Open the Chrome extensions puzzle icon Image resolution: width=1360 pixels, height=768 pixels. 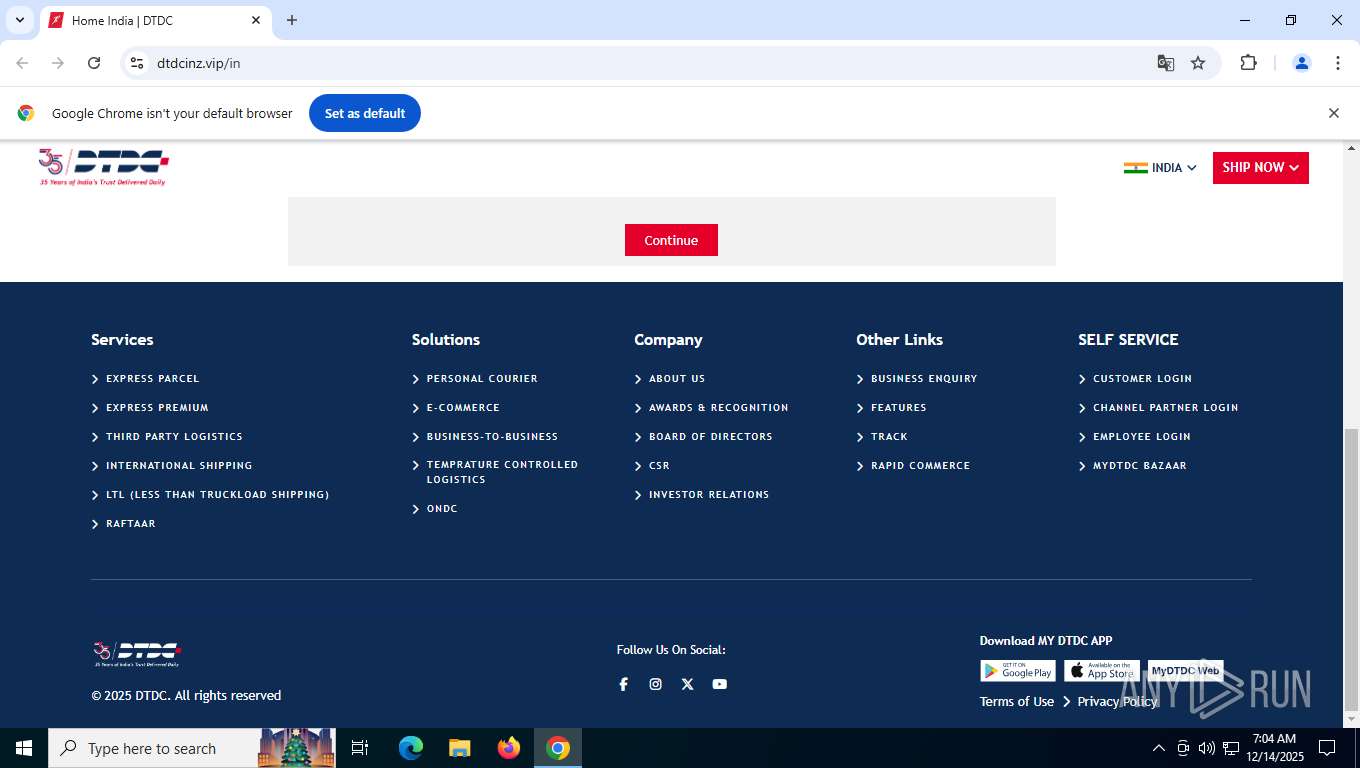coord(1248,63)
